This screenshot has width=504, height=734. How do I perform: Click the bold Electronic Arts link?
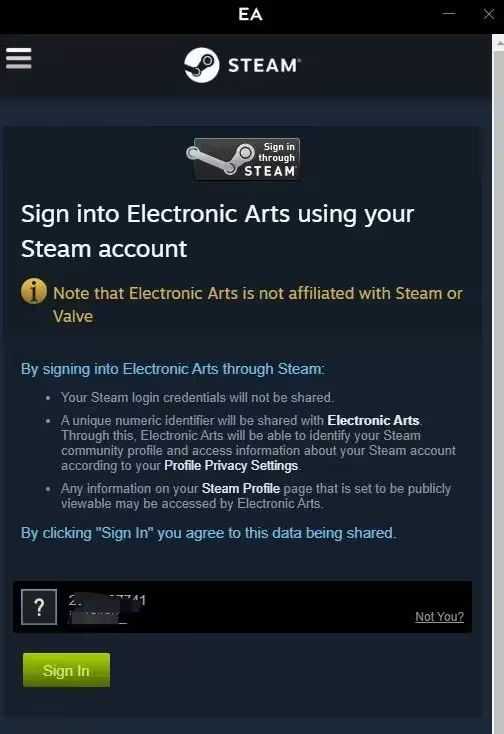pos(373,420)
